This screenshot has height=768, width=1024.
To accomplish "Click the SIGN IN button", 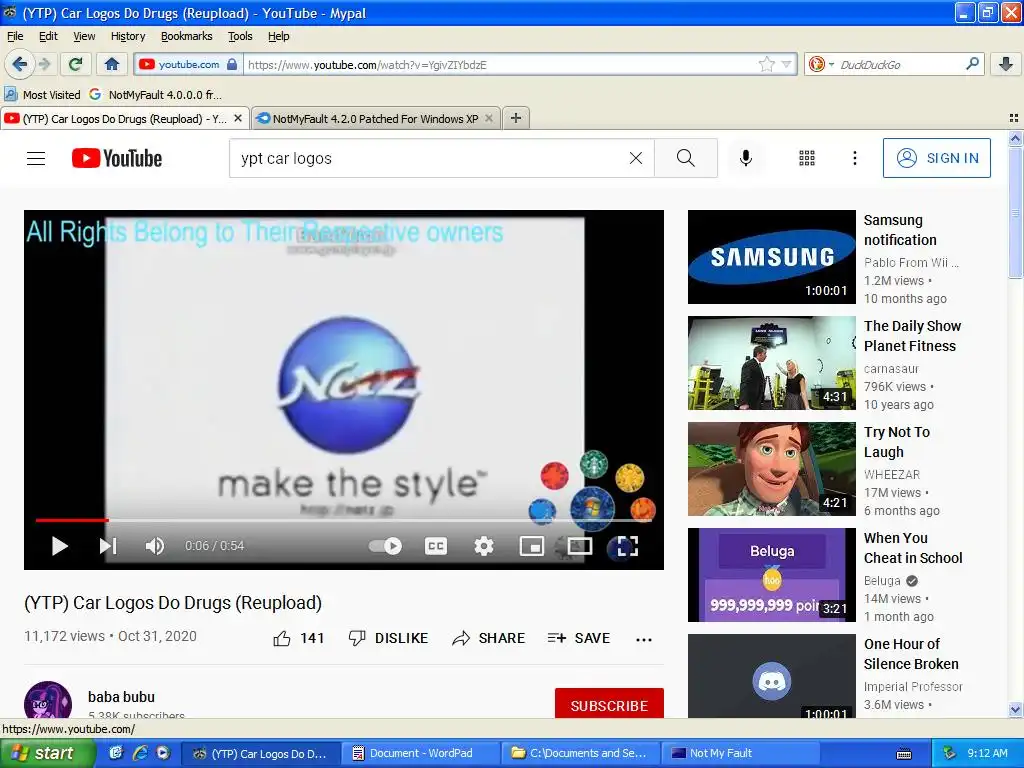I will (936, 158).
